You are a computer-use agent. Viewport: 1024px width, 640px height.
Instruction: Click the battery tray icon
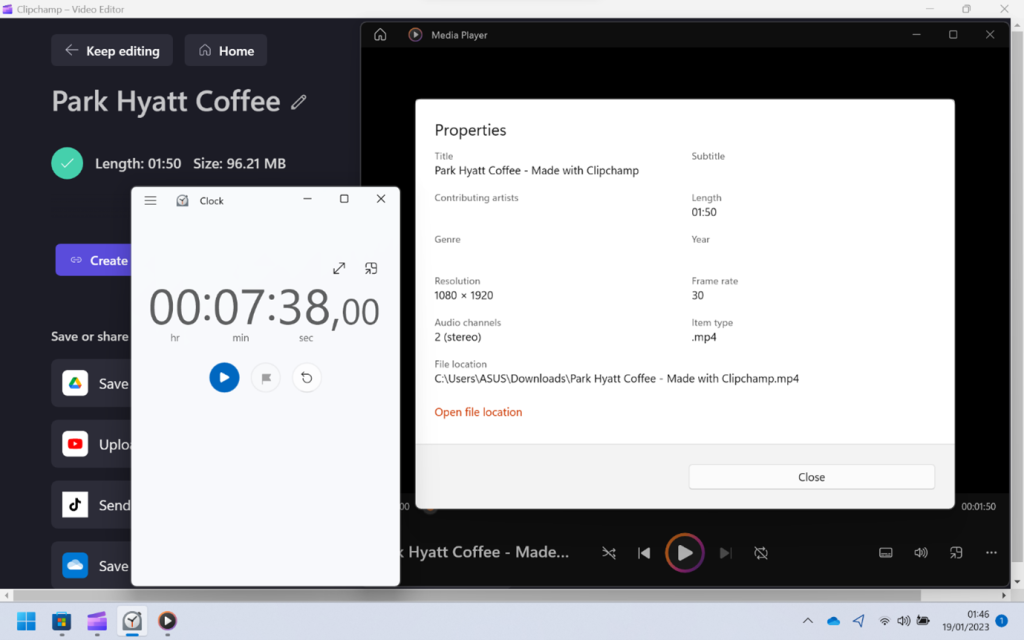(923, 621)
